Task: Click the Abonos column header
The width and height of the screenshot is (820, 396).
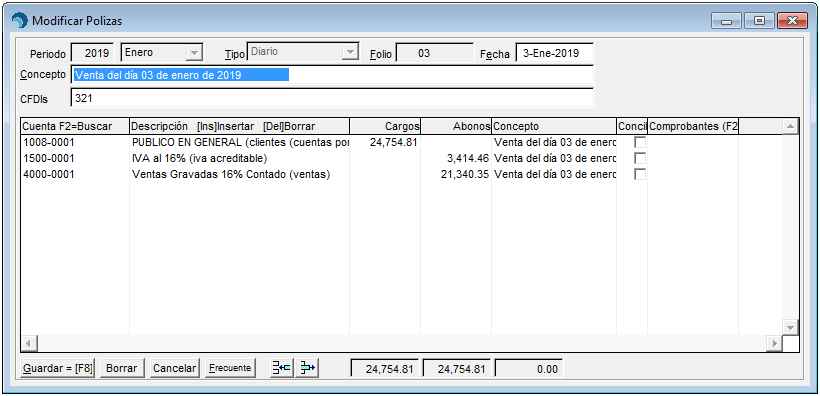Action: click(456, 126)
